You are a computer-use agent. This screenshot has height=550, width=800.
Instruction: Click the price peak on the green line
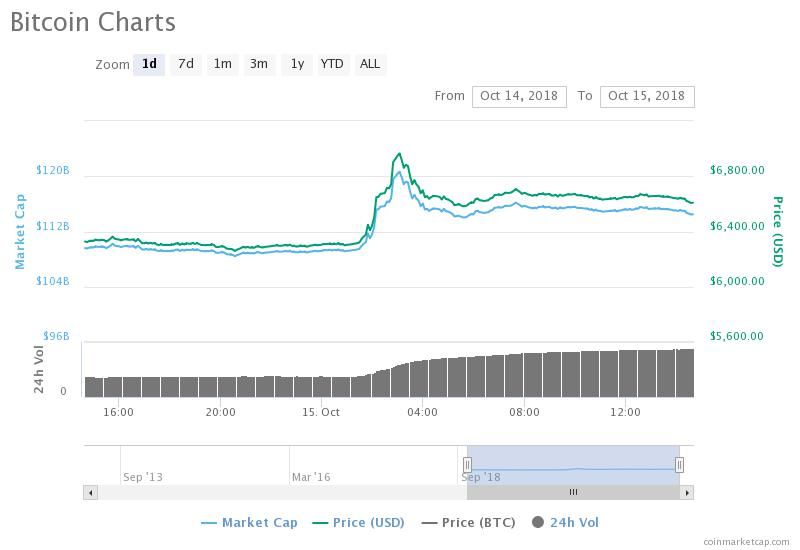(x=400, y=154)
